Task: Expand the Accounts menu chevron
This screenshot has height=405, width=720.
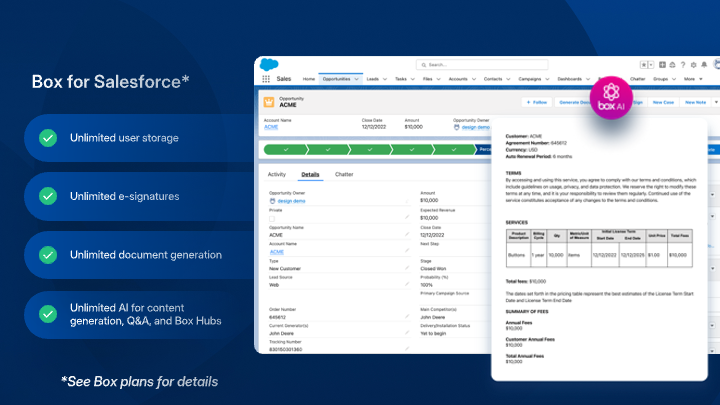Action: click(474, 78)
